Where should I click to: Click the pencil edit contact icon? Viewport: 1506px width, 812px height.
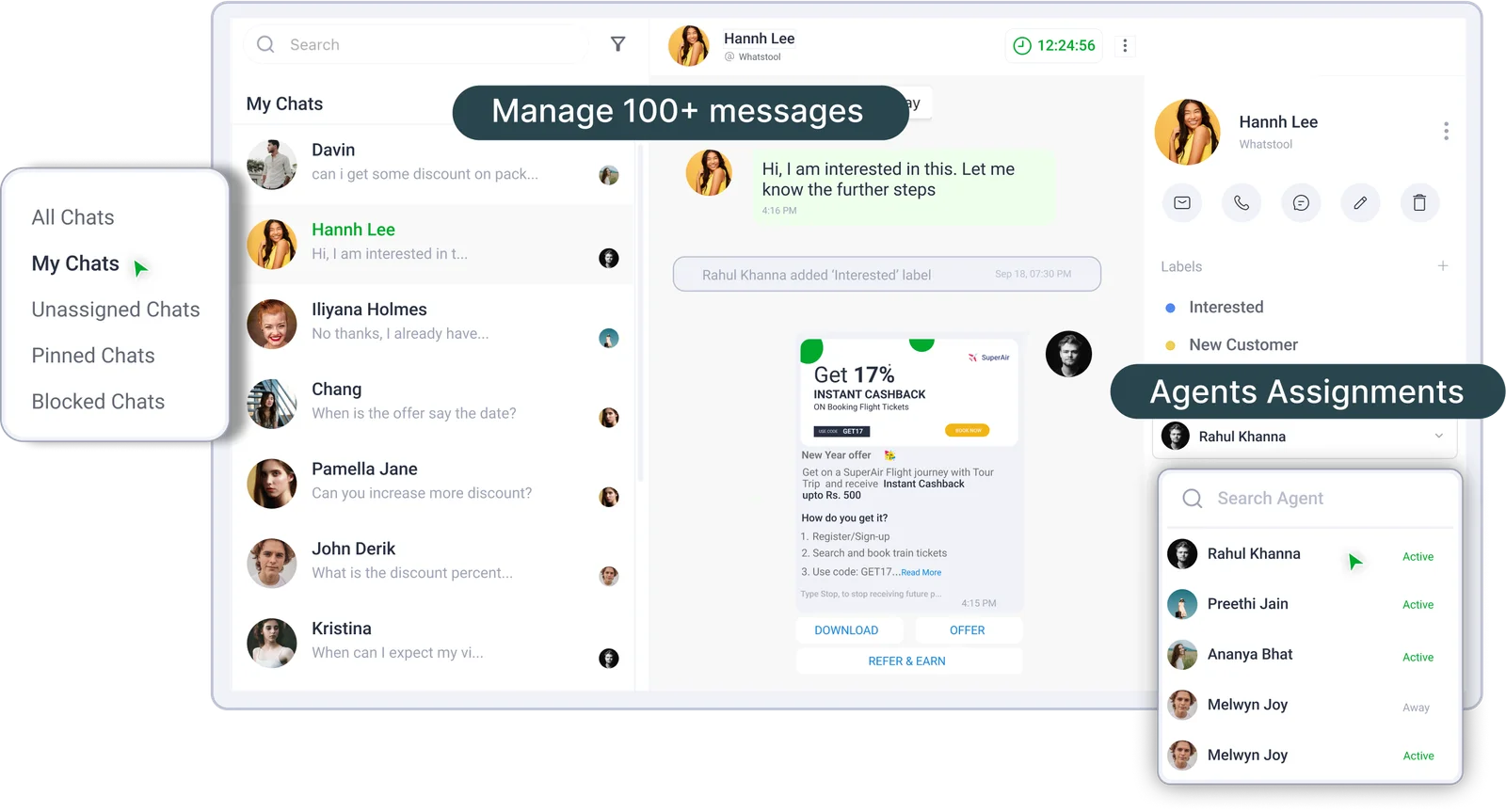tap(1360, 203)
